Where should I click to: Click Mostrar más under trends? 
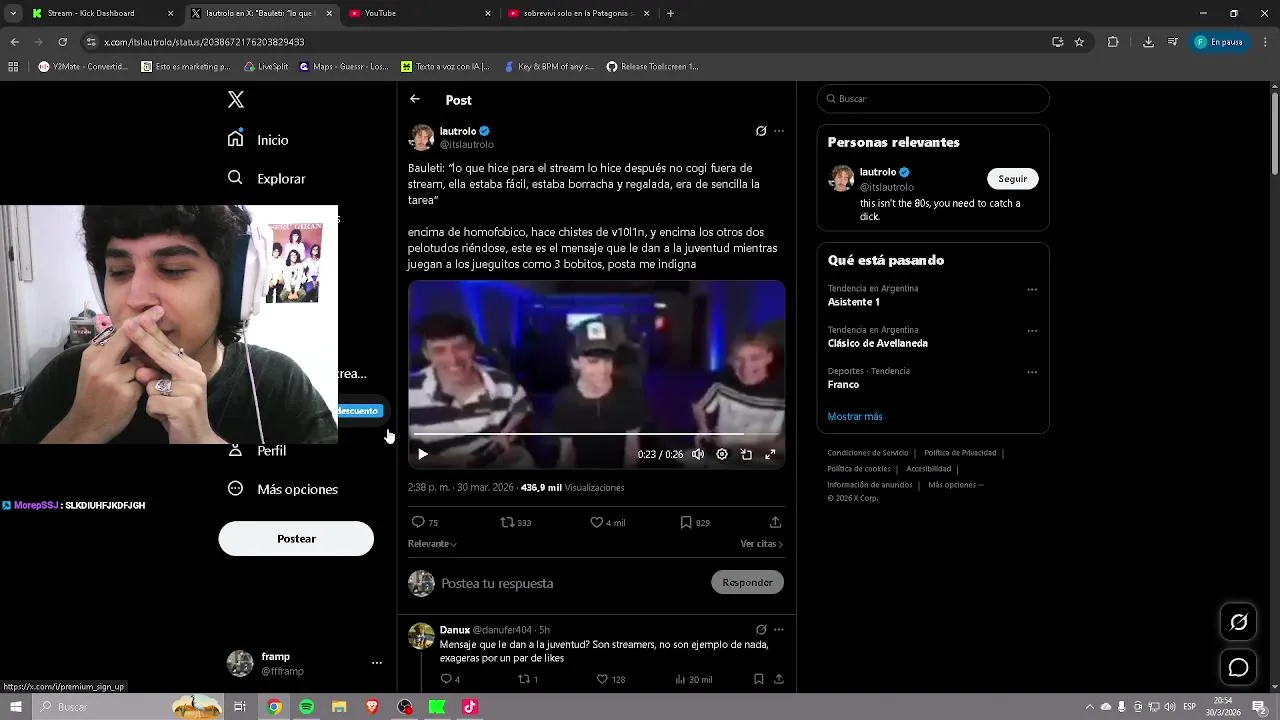pos(855,417)
